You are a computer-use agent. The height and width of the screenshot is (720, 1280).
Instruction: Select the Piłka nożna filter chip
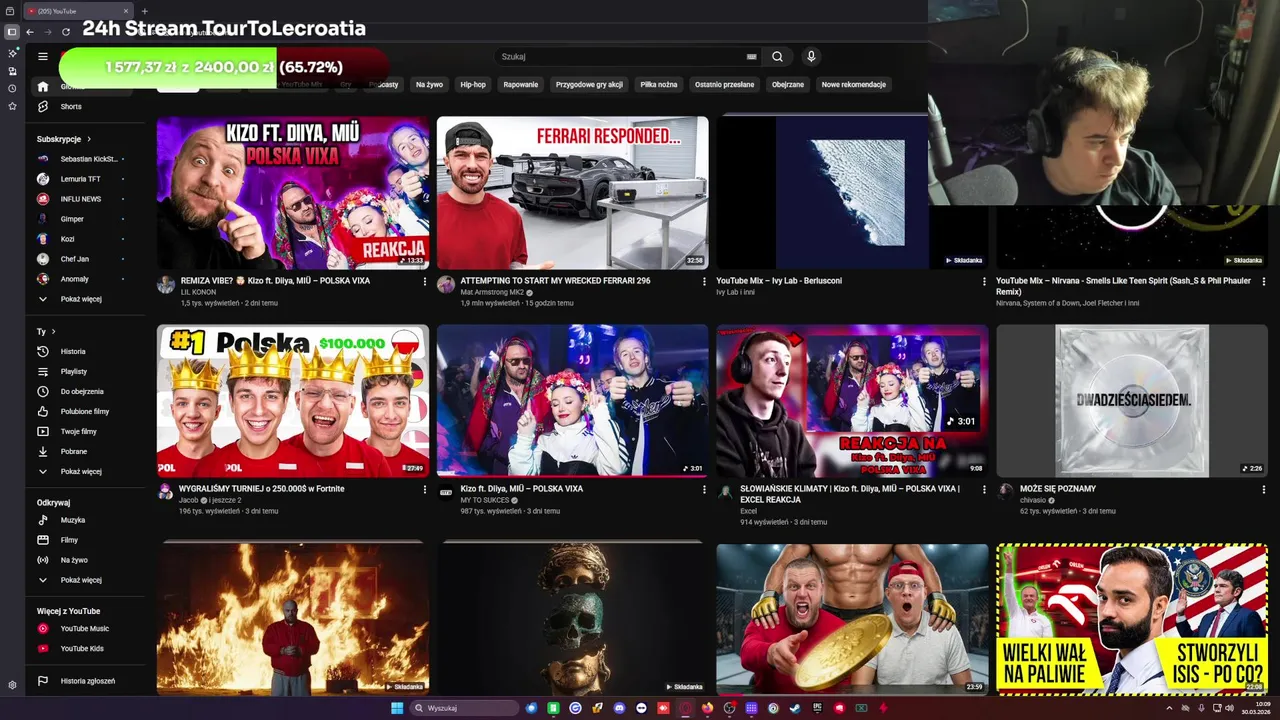coord(659,85)
